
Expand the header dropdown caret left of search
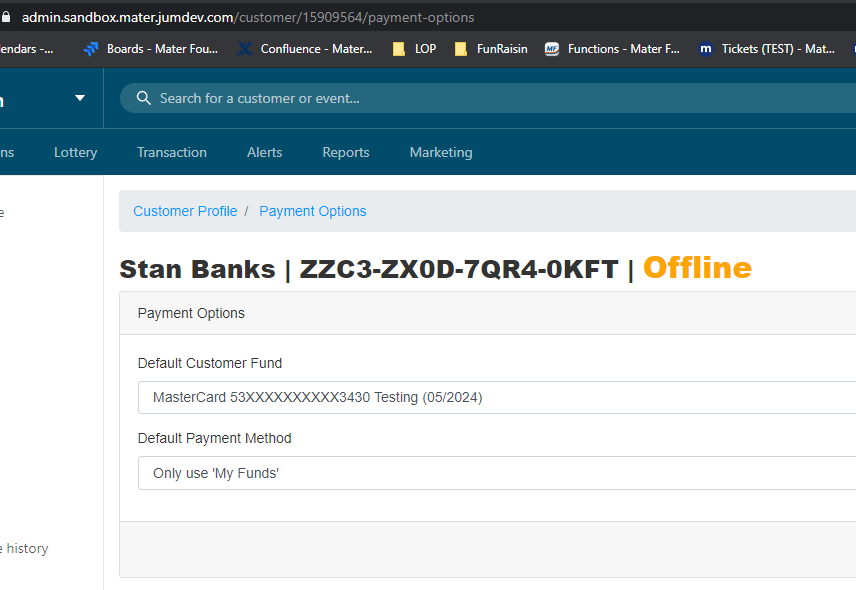point(80,98)
